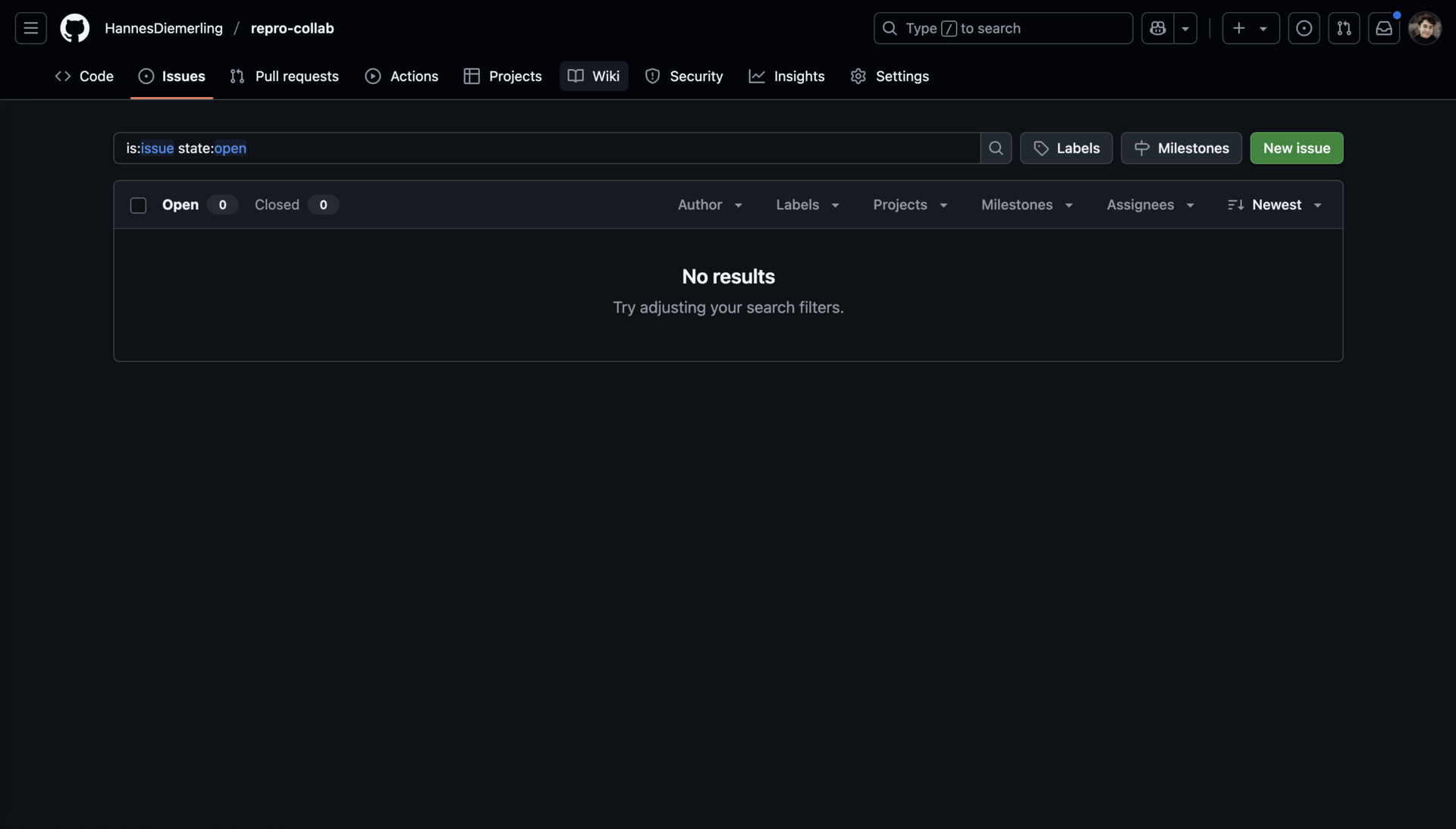Image resolution: width=1456 pixels, height=829 pixels.
Task: Click the issue filter search field
Action: point(546,148)
